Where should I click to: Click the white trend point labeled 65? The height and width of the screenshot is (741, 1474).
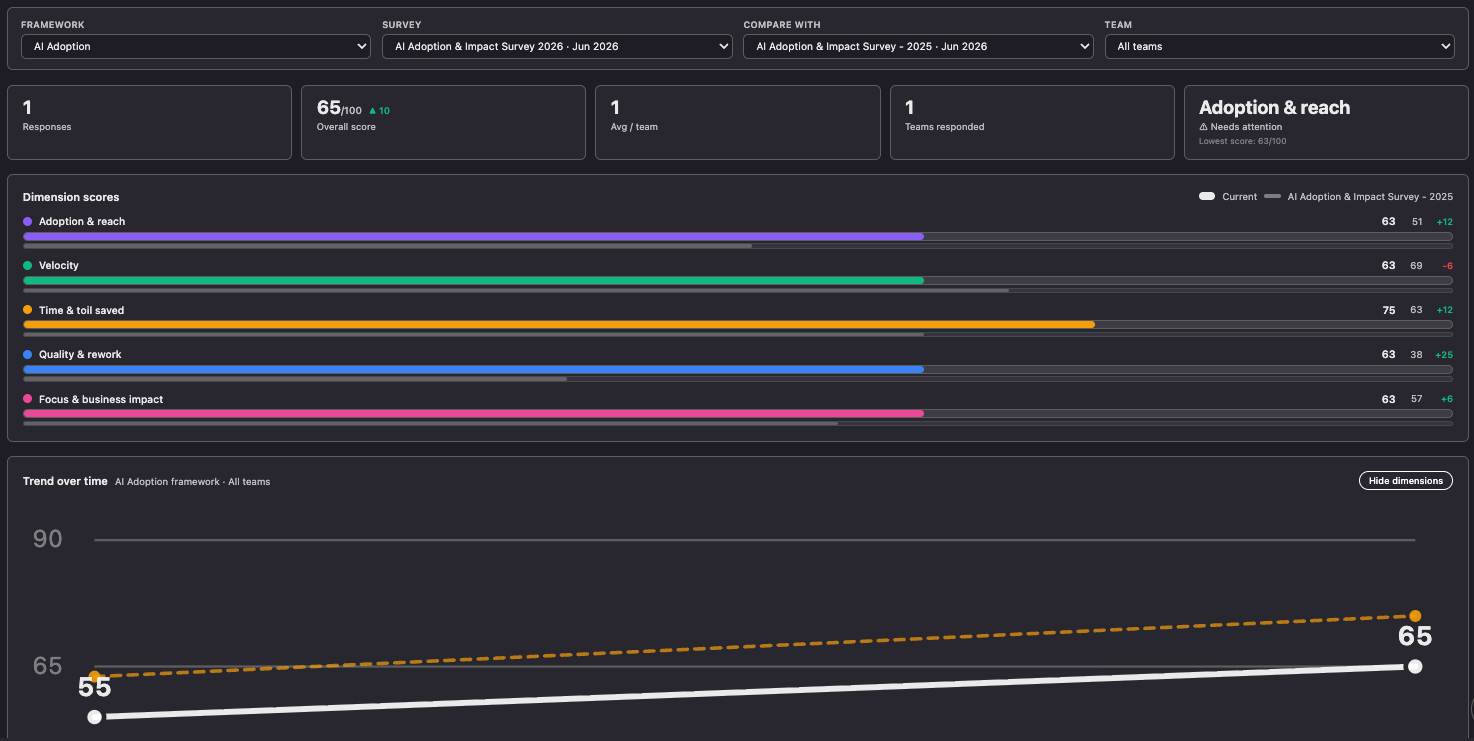[x=1415, y=666]
